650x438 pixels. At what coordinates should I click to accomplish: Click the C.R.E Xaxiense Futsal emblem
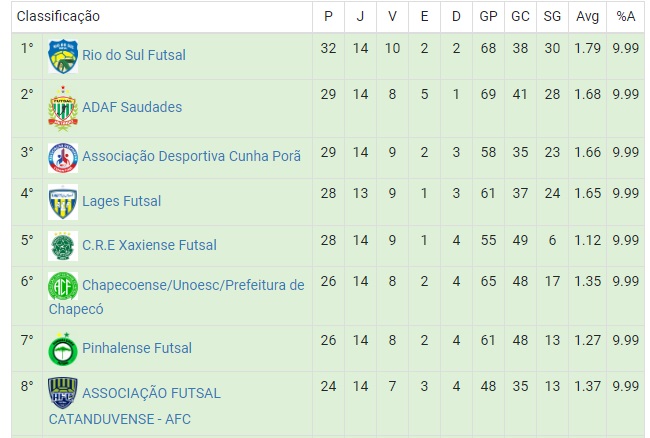[x=63, y=246]
